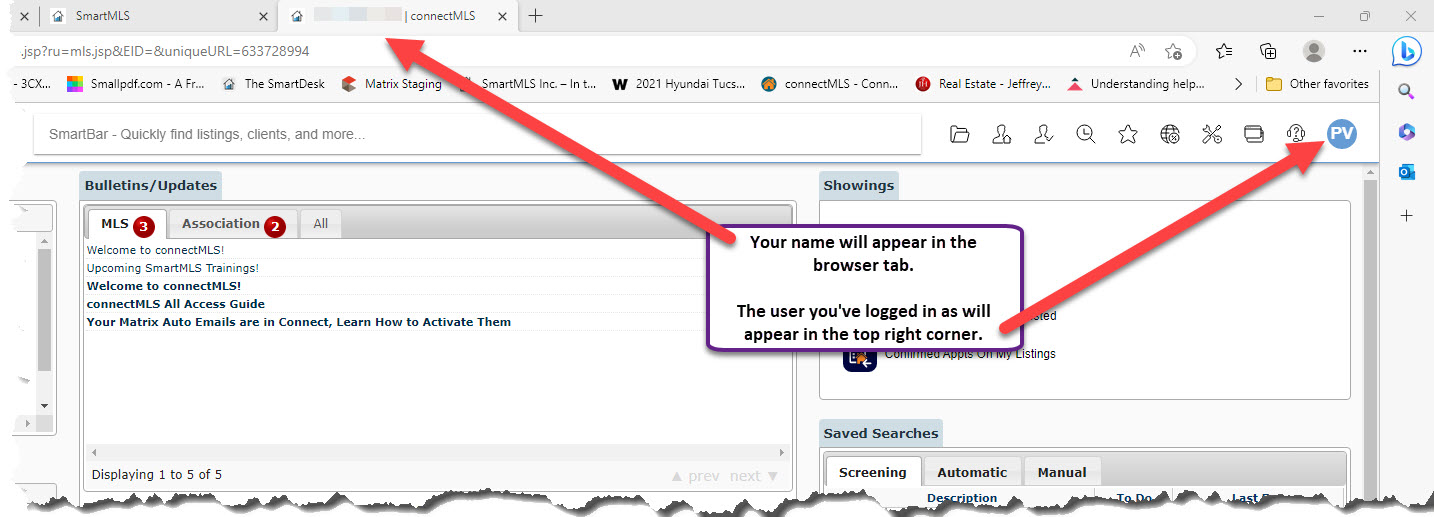Select the Automatic saved searches tab

(x=972, y=472)
